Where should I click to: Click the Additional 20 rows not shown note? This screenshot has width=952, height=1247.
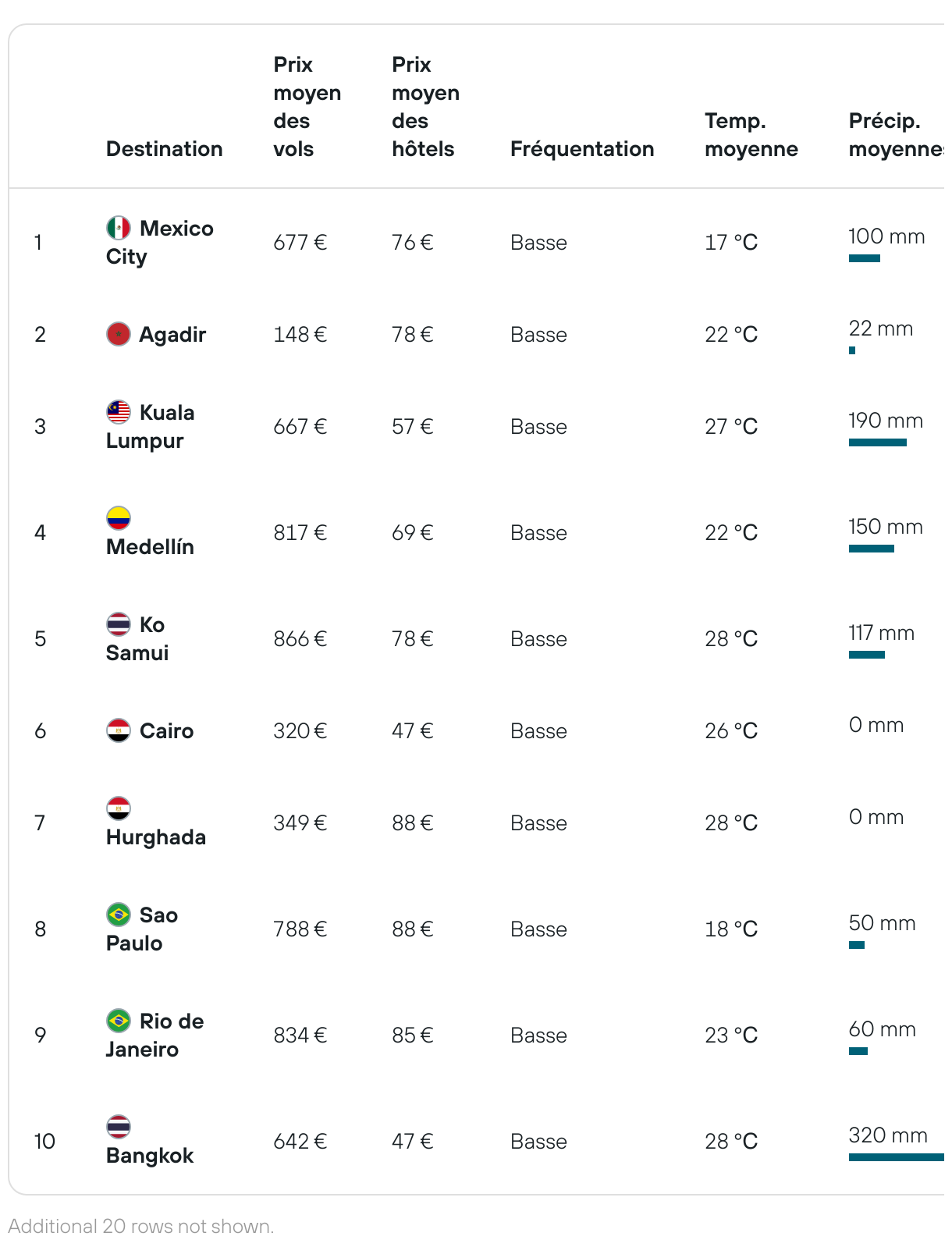(141, 1226)
